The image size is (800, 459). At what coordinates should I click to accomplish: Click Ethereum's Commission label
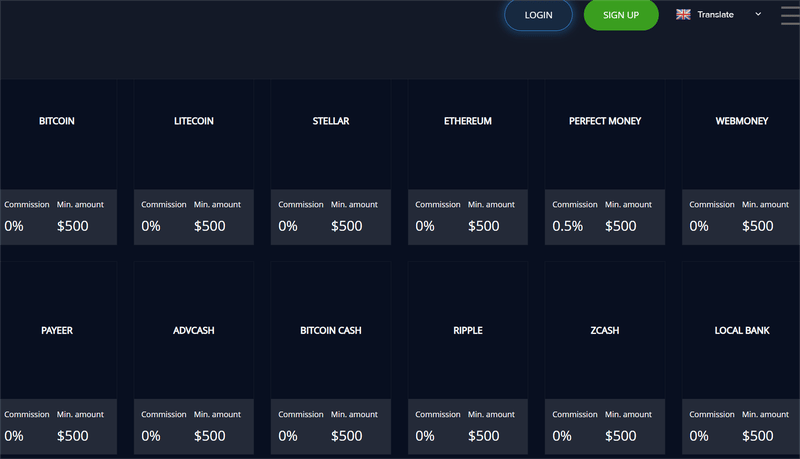coord(438,205)
